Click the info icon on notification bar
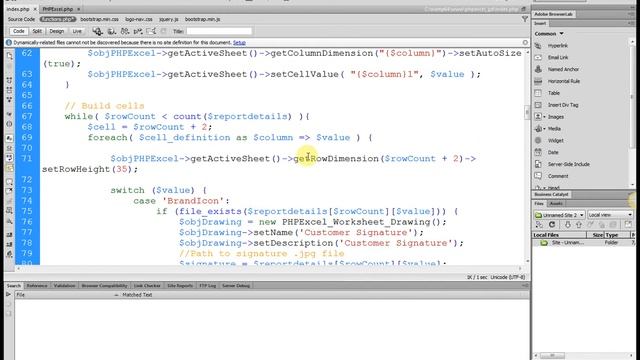Image resolution: width=640 pixels, height=360 pixels. pyautogui.click(x=9, y=42)
